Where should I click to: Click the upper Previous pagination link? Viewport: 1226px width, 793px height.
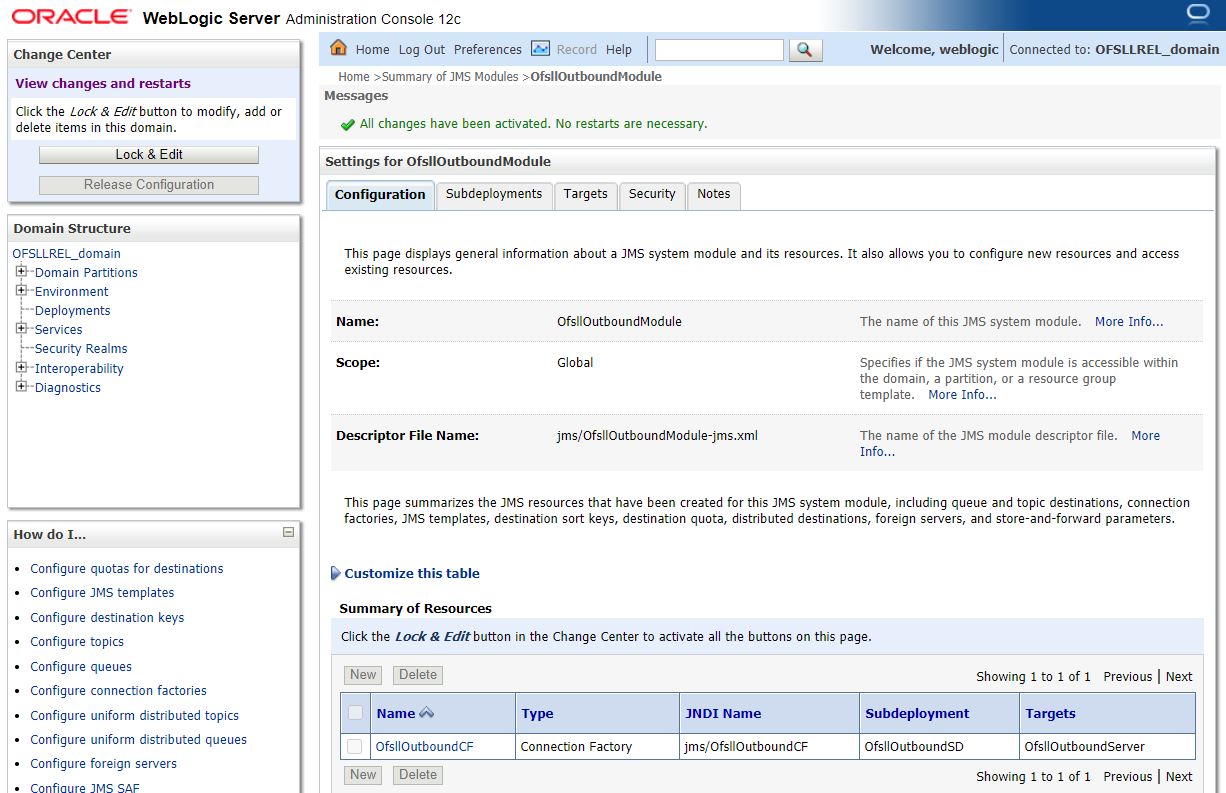1128,676
